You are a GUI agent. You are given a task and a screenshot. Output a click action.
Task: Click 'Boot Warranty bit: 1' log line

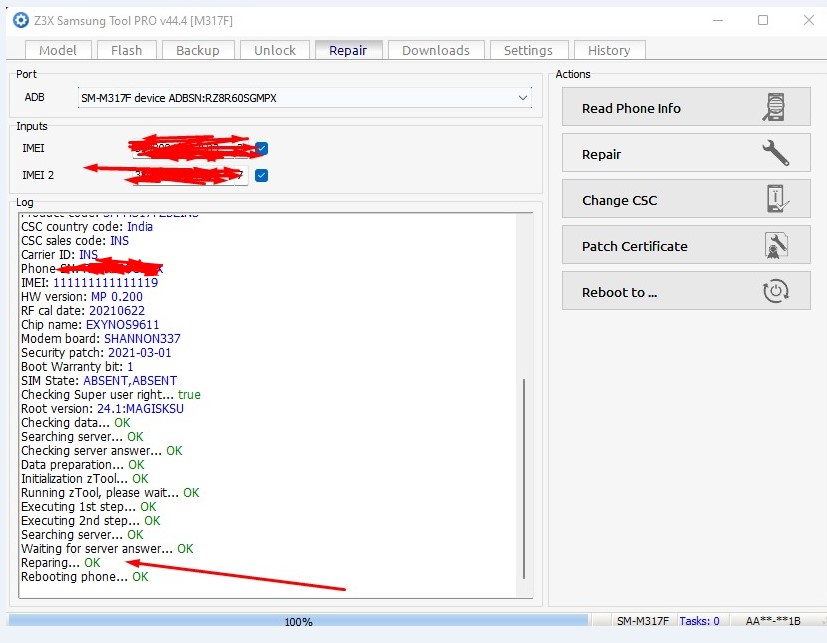pyautogui.click(x=77, y=366)
